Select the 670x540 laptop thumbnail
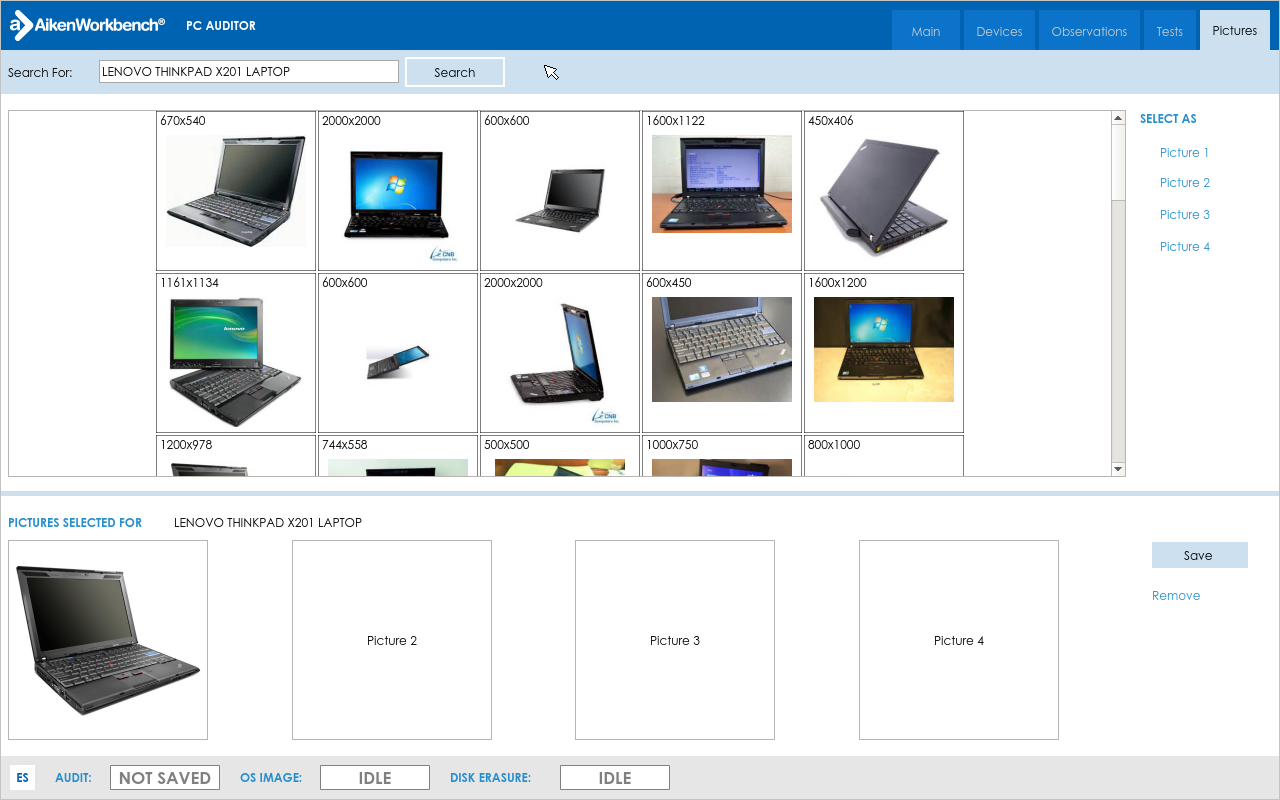The image size is (1280, 800). pos(236,191)
